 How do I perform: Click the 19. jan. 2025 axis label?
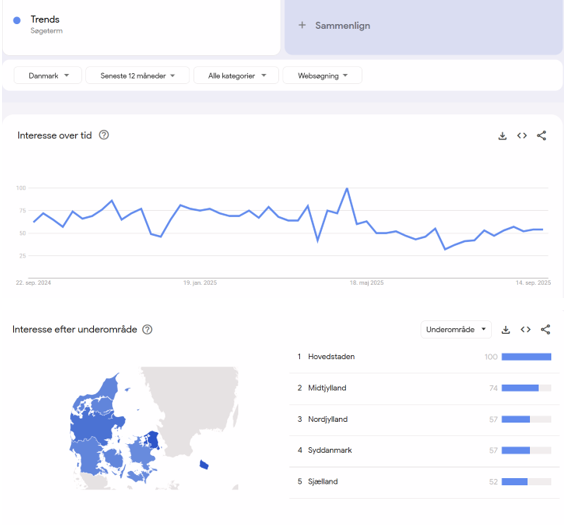click(x=200, y=283)
